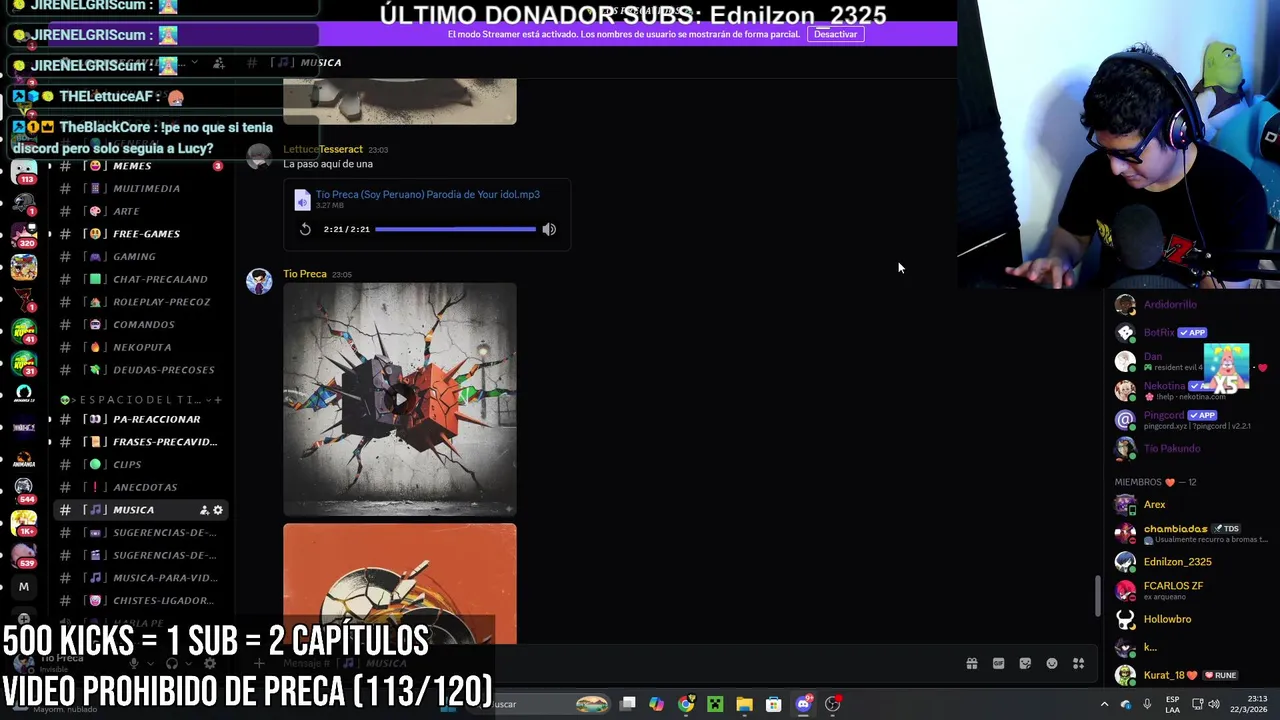
Task: Open File Explorer from taskbar
Action: click(x=744, y=704)
